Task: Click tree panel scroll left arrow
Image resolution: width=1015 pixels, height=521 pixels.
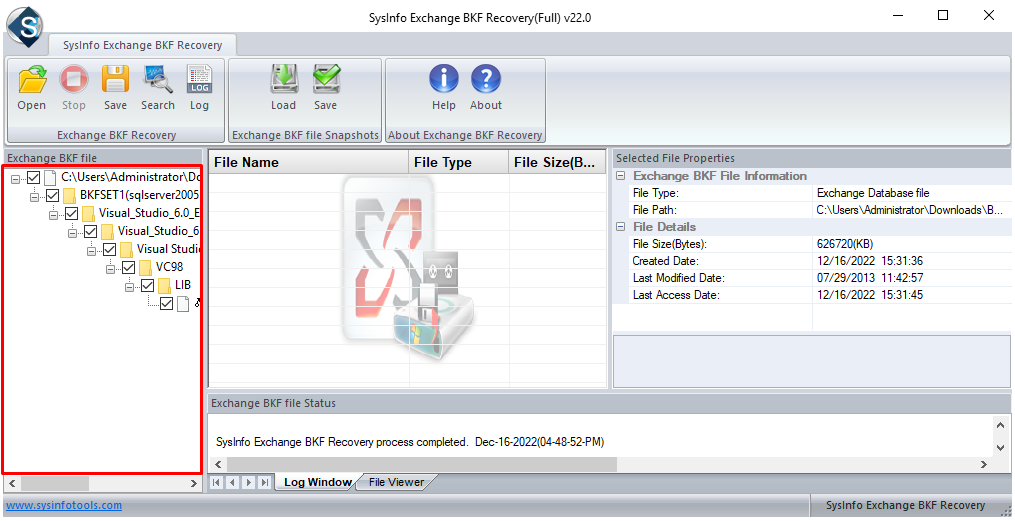Action: (x=12, y=483)
